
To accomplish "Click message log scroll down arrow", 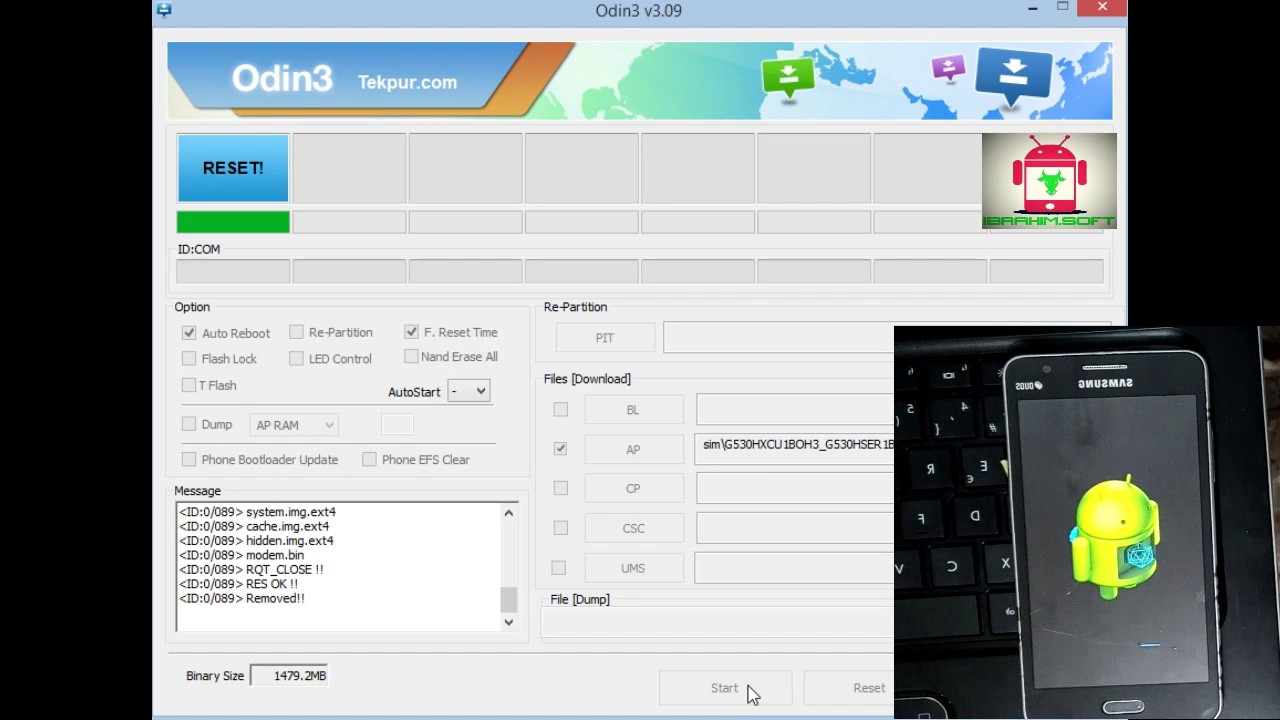I will pyautogui.click(x=508, y=622).
